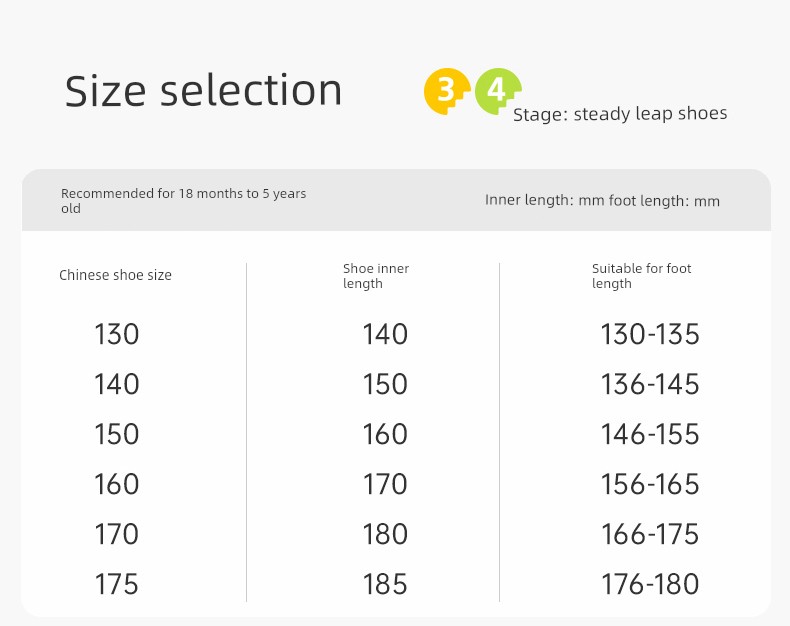790x626 pixels.
Task: Click inner length value 160
Action: pos(385,434)
